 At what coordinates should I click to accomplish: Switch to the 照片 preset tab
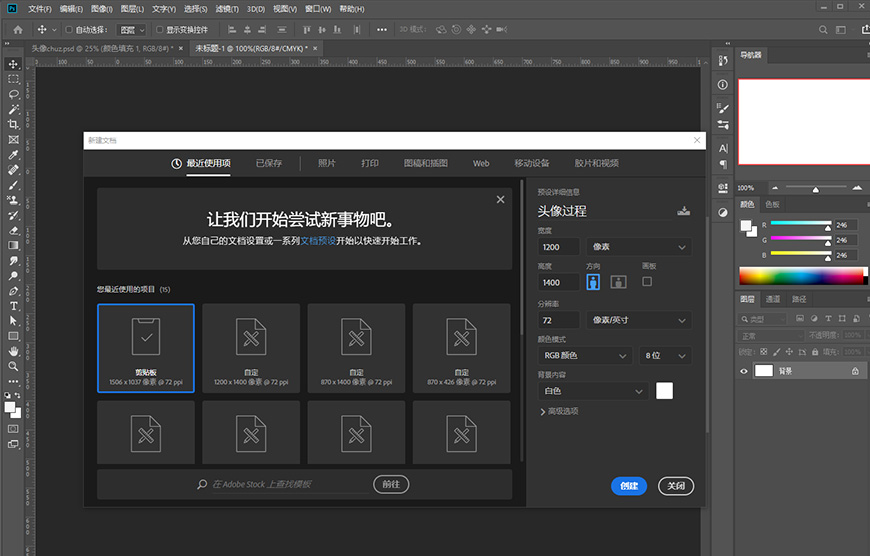pyautogui.click(x=327, y=163)
